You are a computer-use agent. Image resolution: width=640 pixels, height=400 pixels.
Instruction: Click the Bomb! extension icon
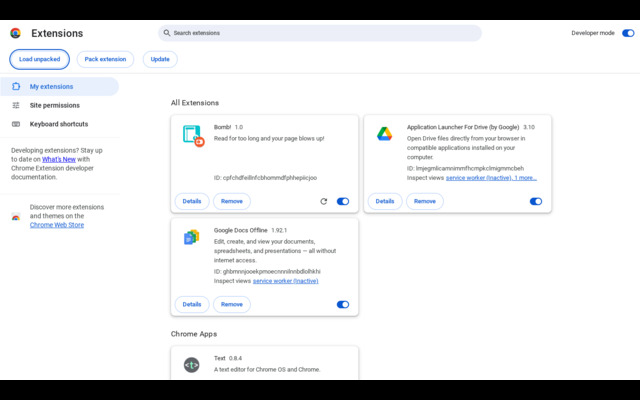[x=193, y=136]
